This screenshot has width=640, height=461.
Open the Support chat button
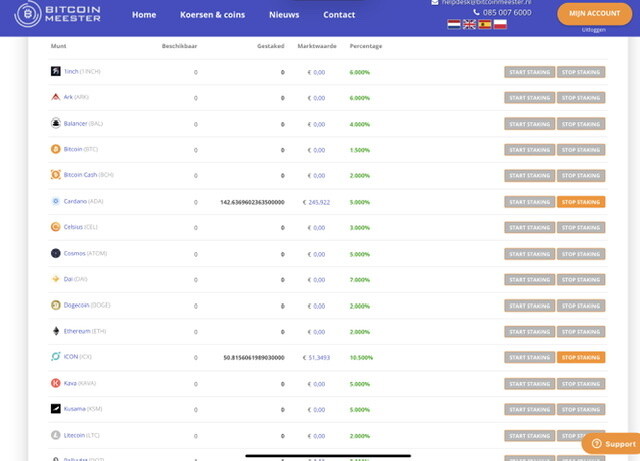(611, 443)
